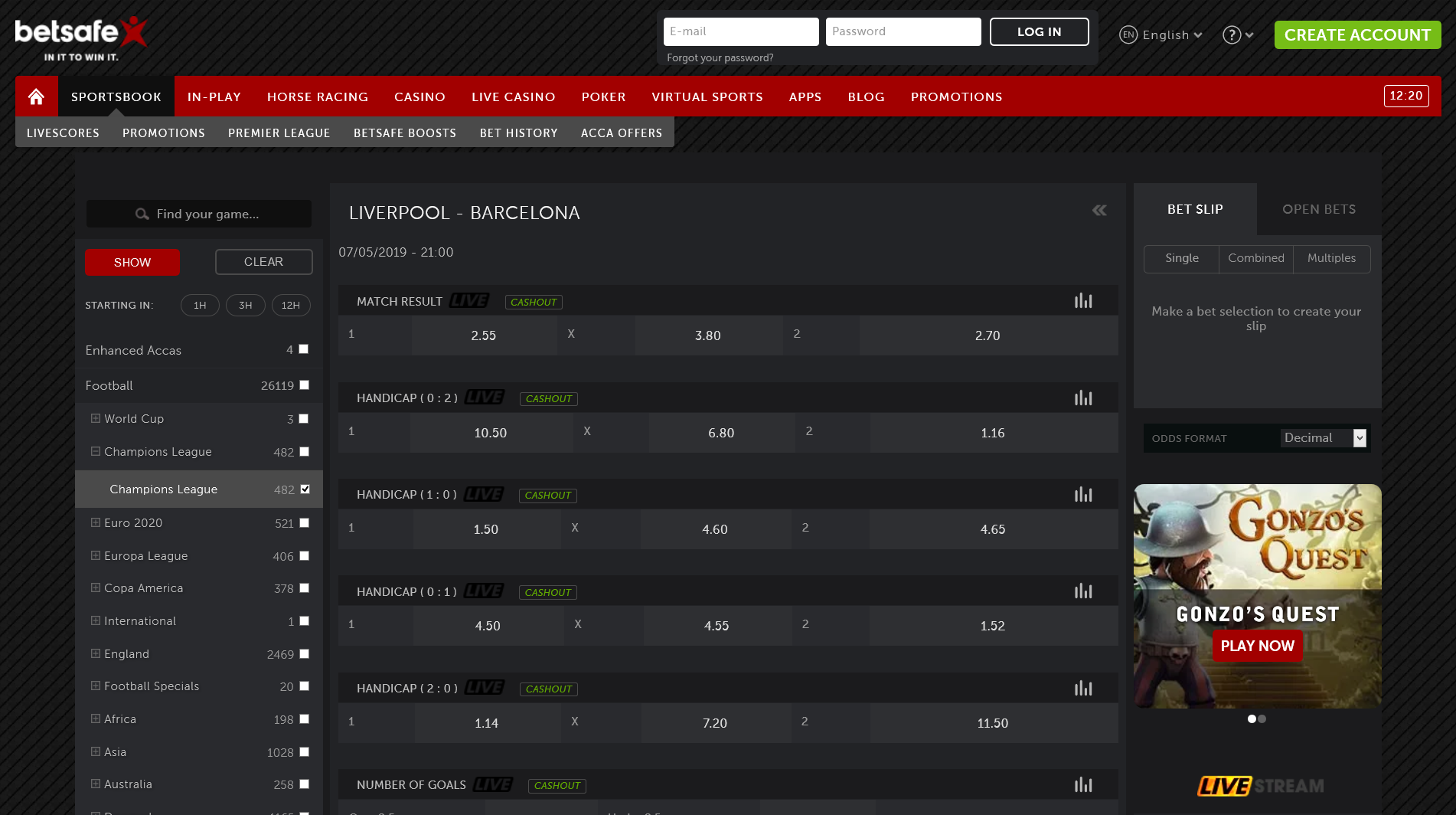Expand the Europa League tree node
Viewport: 1456px width, 815px height.
point(96,555)
